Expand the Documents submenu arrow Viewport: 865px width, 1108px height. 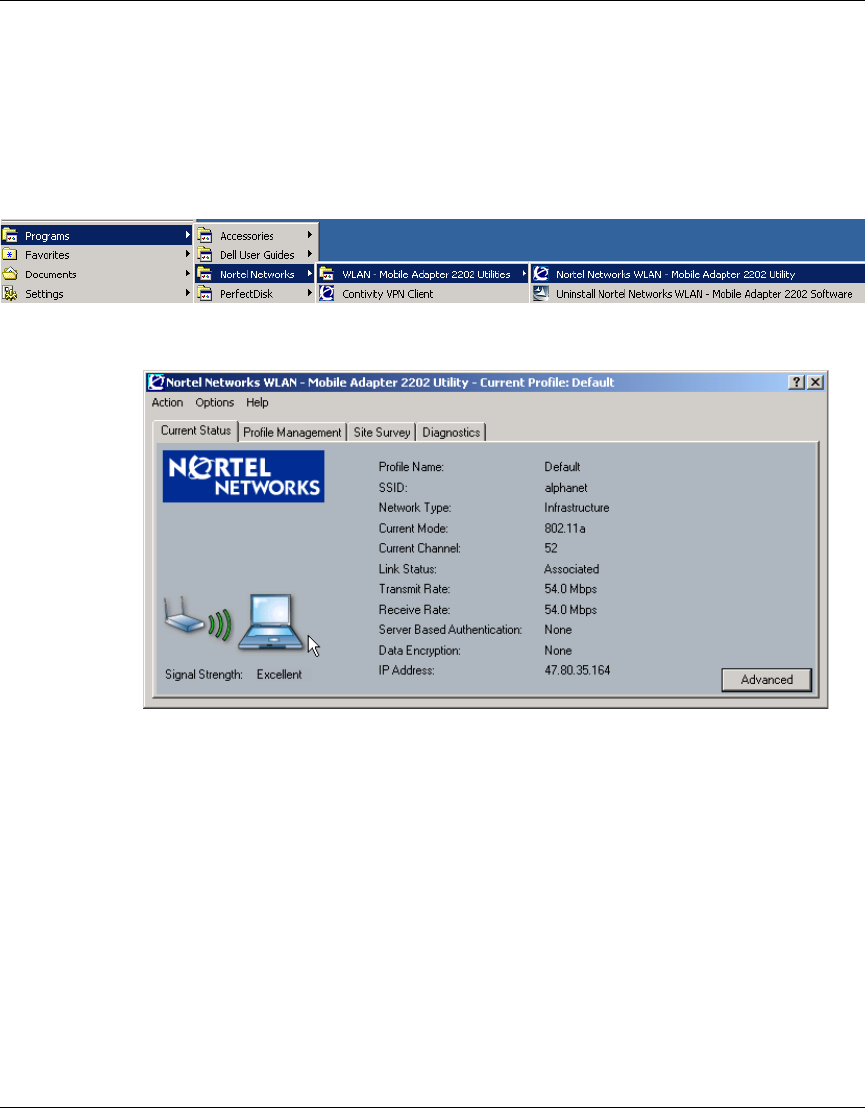[x=188, y=273]
